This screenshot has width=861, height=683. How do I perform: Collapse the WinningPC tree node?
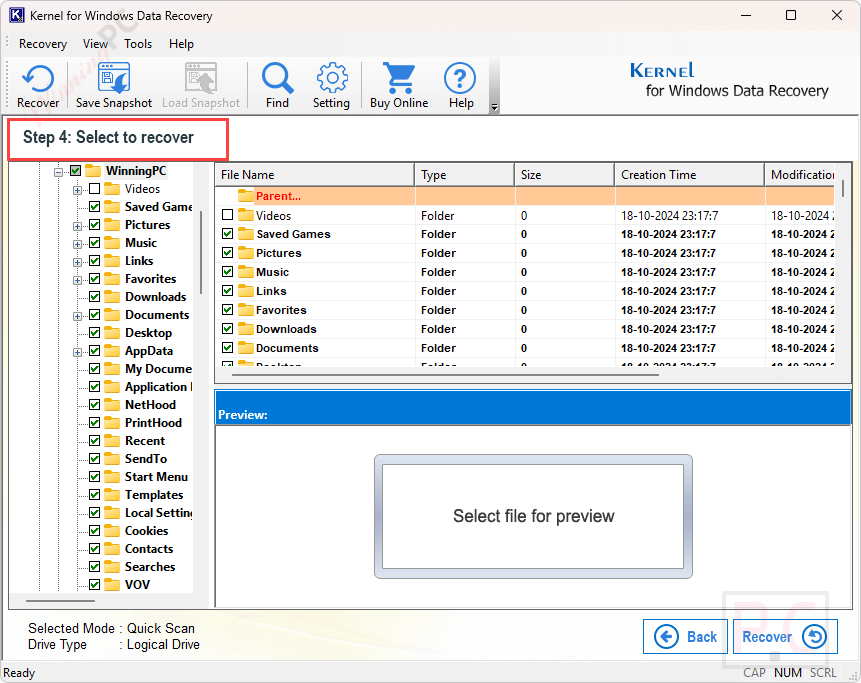pyautogui.click(x=58, y=172)
